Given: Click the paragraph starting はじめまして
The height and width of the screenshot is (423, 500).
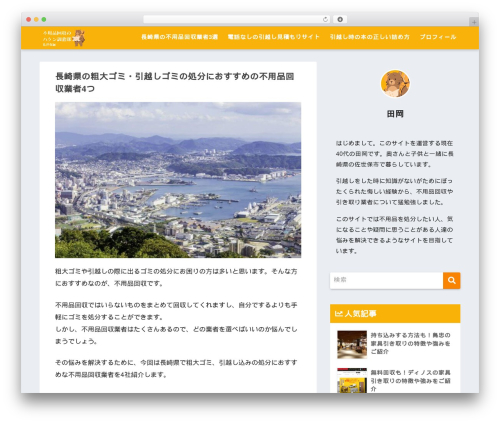Looking at the screenshot, I should pos(395,154).
